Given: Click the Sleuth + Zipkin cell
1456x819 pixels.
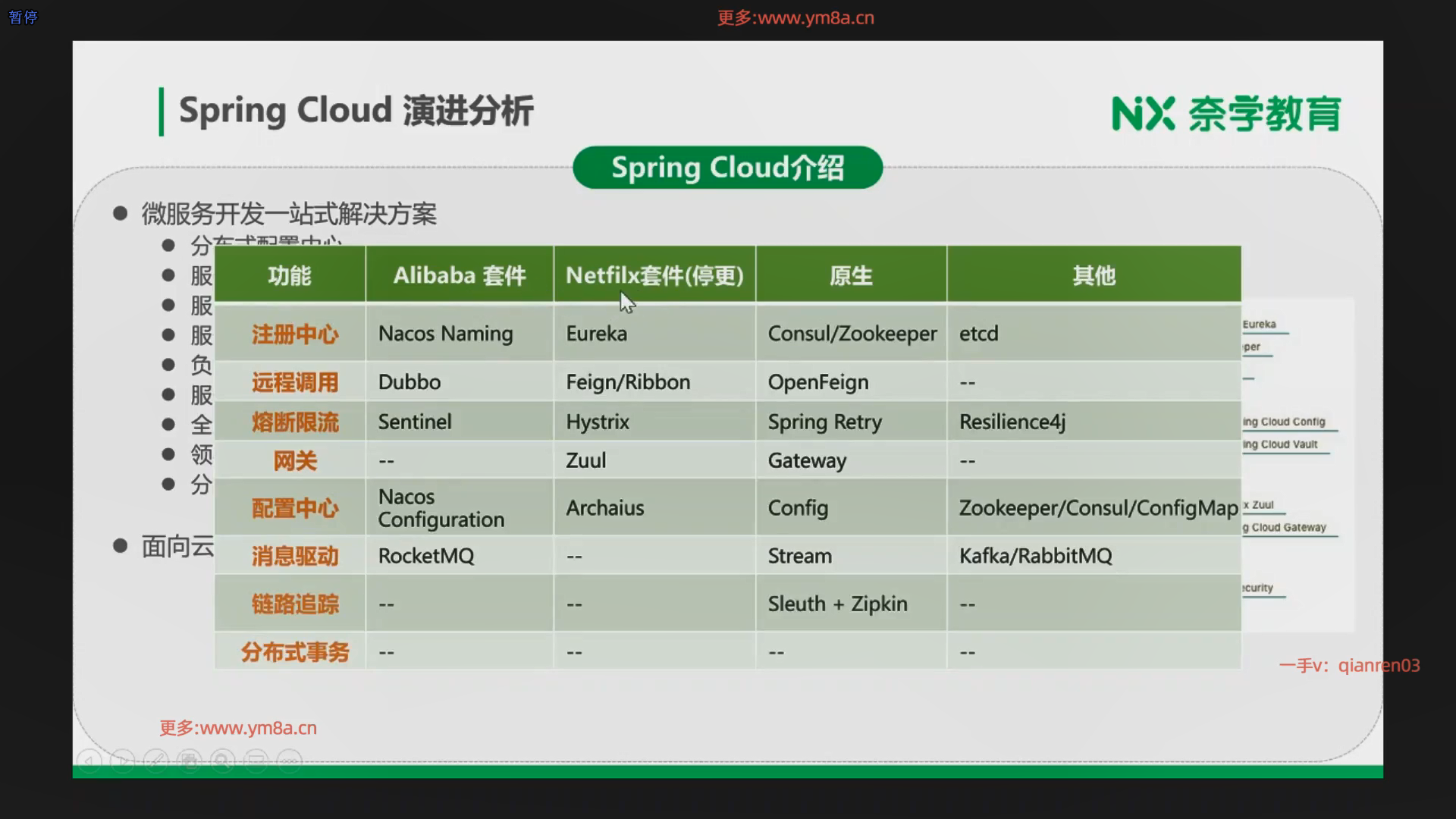Looking at the screenshot, I should click(x=837, y=604).
